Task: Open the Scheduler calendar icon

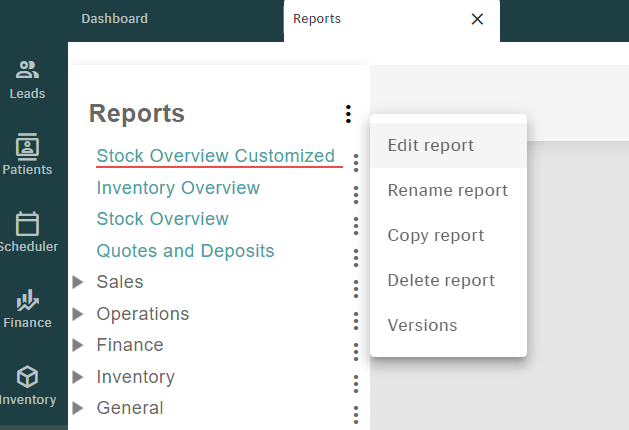Action: pos(28,223)
